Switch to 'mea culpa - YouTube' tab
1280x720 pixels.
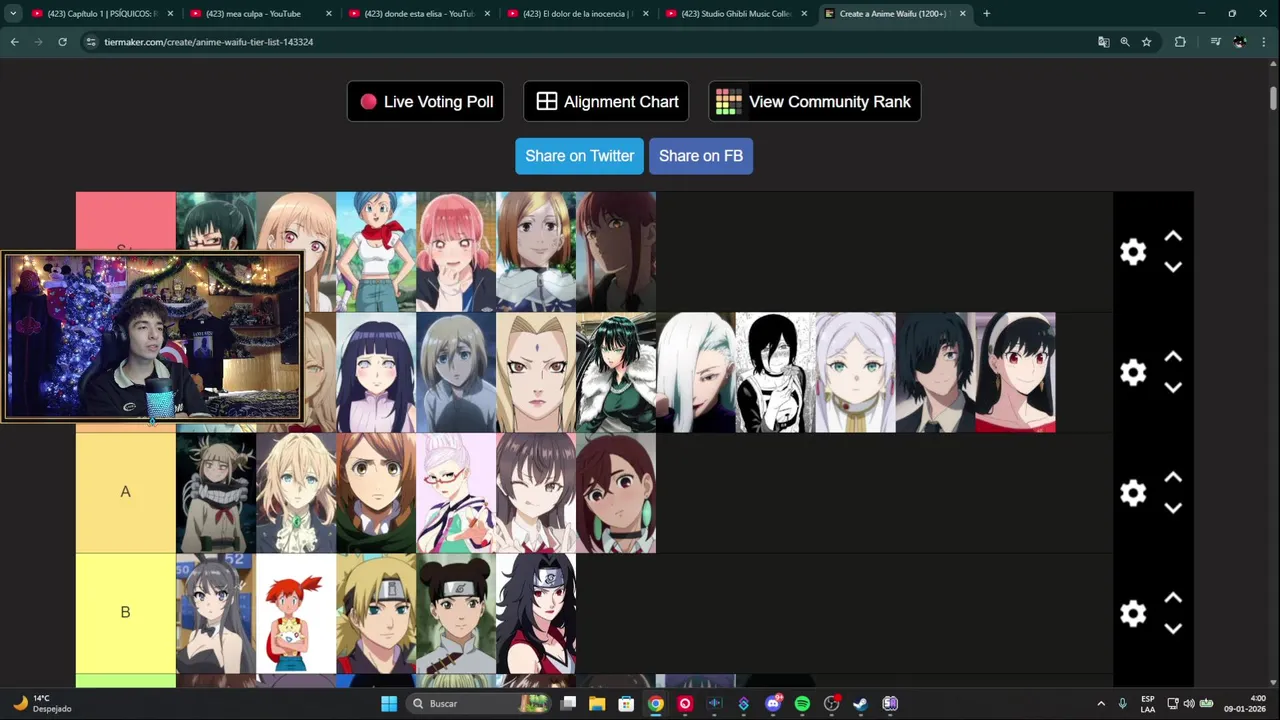pyautogui.click(x=259, y=14)
